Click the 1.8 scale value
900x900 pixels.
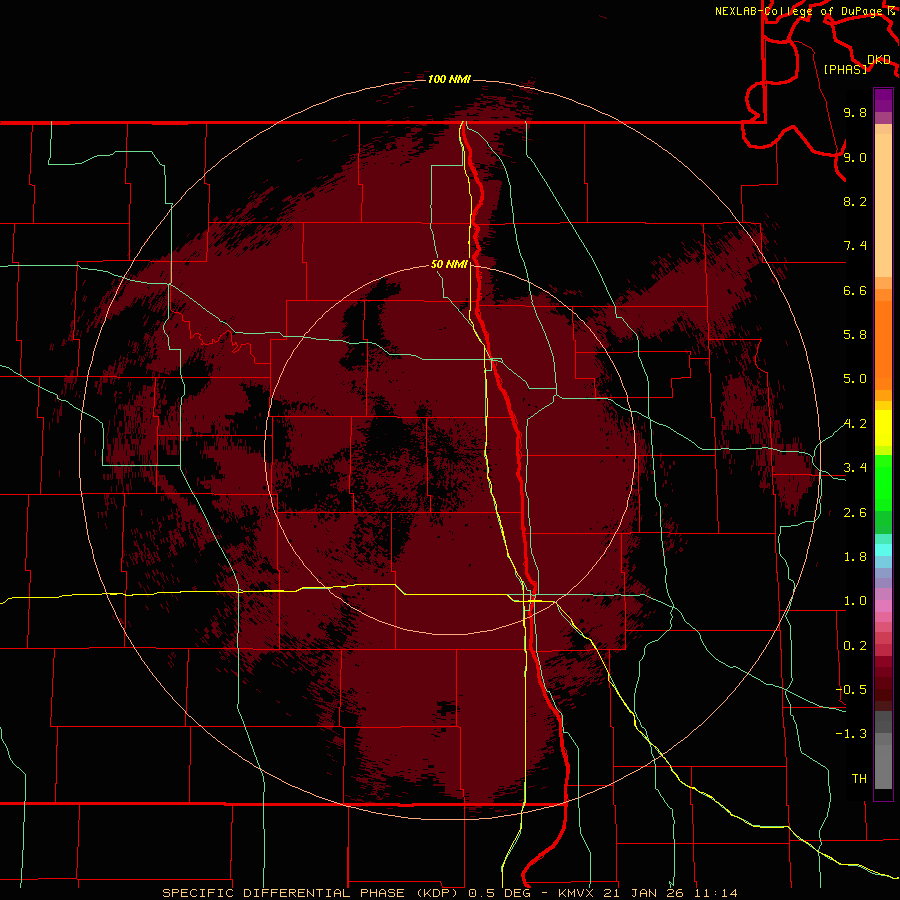click(x=855, y=557)
